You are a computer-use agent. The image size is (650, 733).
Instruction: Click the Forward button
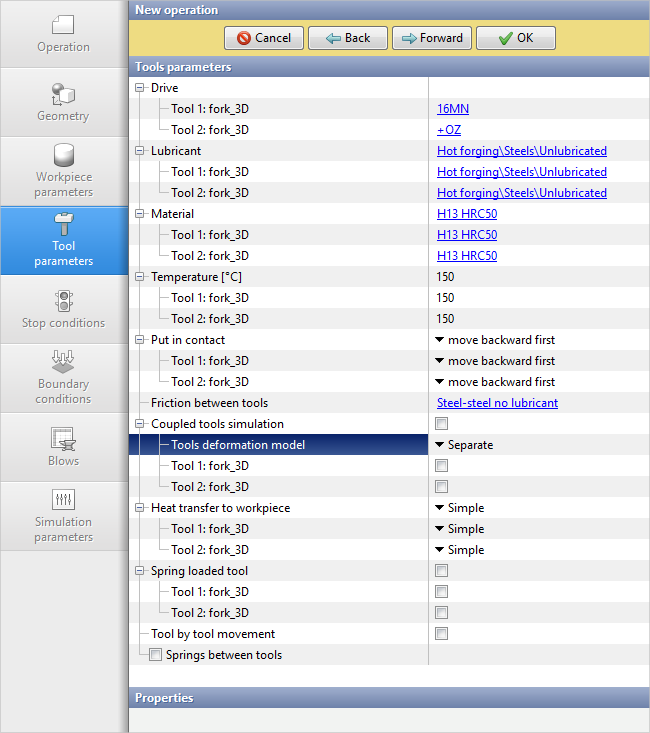point(431,38)
